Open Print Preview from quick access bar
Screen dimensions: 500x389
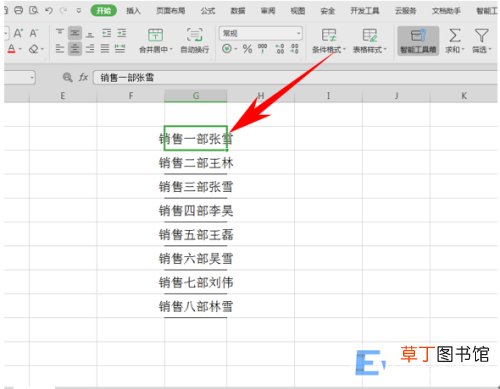(34, 10)
